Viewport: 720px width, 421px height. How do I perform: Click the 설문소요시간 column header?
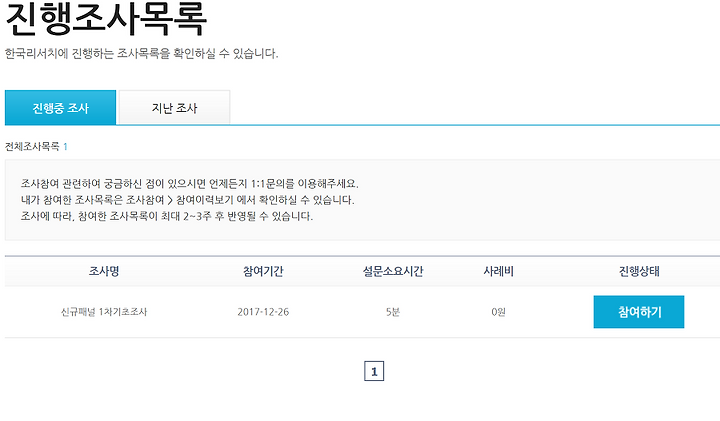[393, 271]
